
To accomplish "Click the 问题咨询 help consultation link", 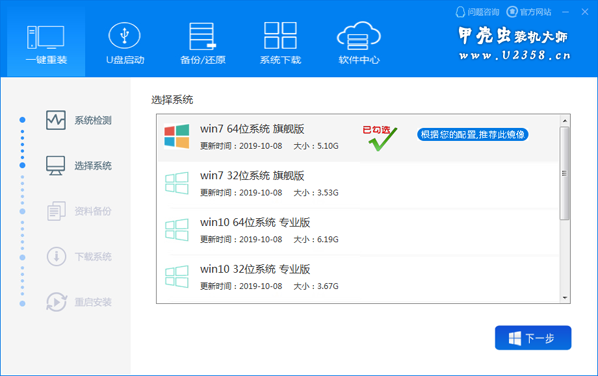I will click(x=477, y=12).
